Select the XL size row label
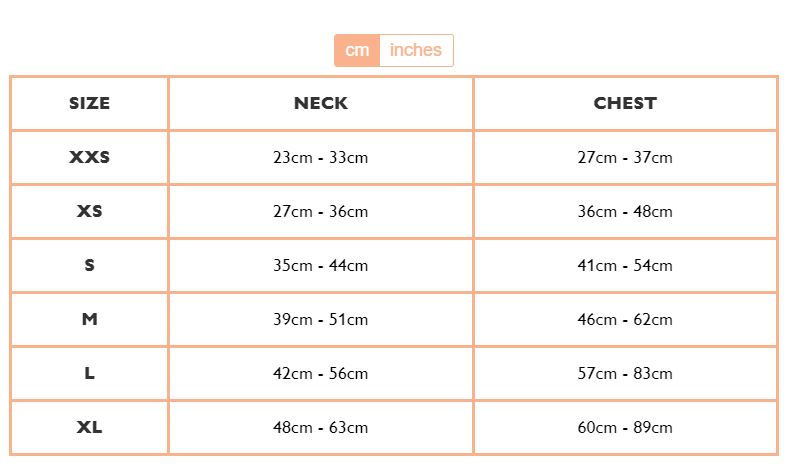 click(89, 428)
